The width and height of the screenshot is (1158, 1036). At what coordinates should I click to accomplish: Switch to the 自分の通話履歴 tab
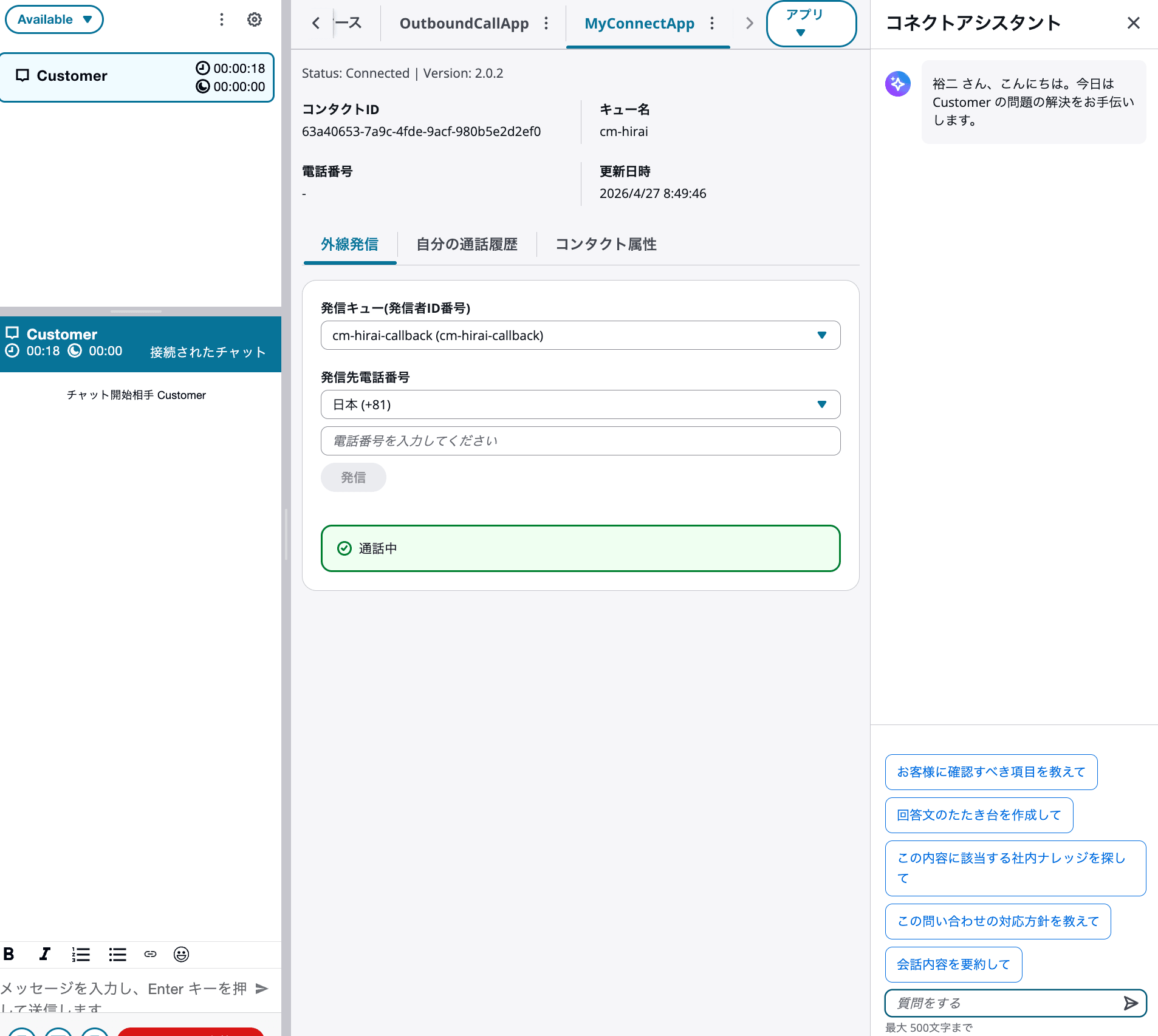[467, 245]
